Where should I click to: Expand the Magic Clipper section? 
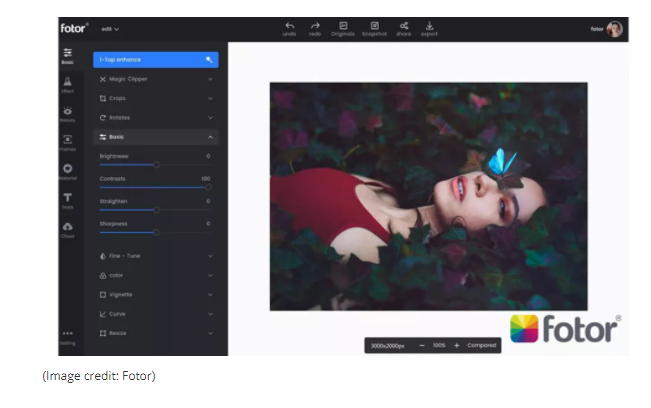coord(155,79)
